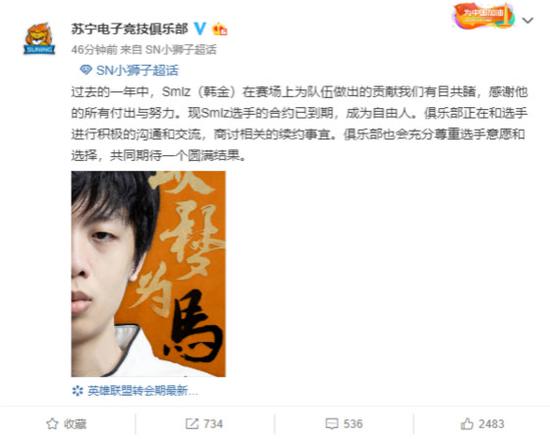Enlarge the attached player poster image
Image resolution: width=550 pixels, height=439 pixels.
point(148,274)
